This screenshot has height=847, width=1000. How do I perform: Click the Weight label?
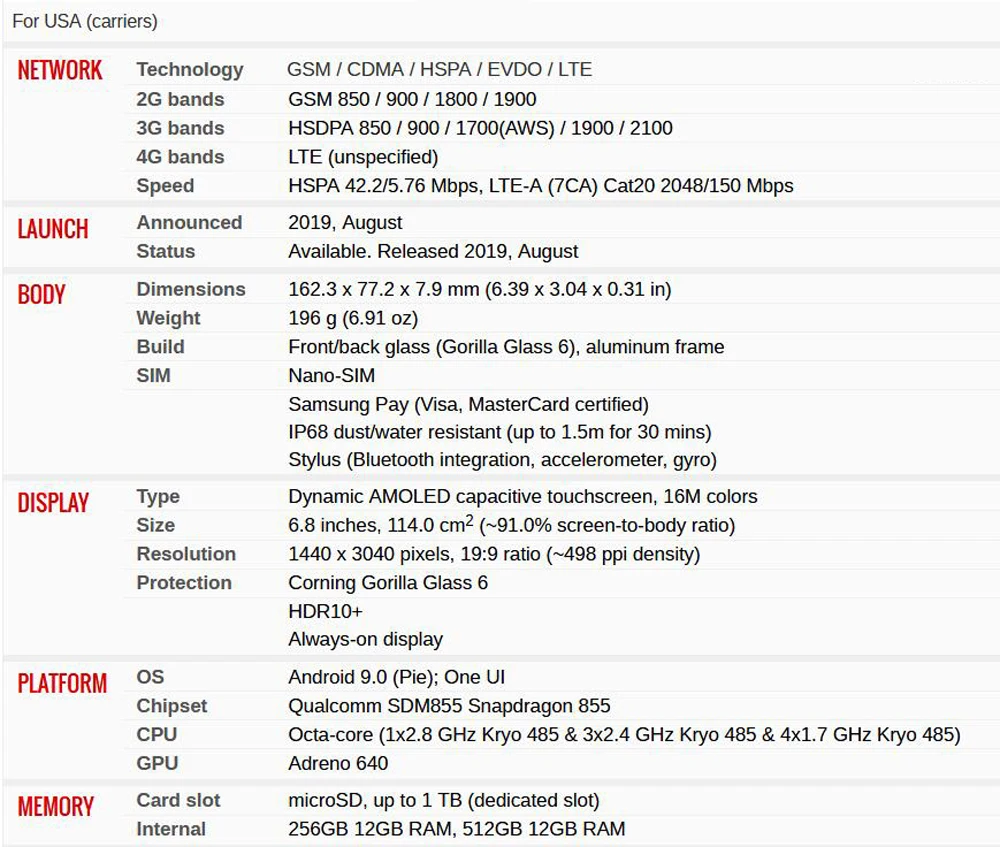click(168, 318)
